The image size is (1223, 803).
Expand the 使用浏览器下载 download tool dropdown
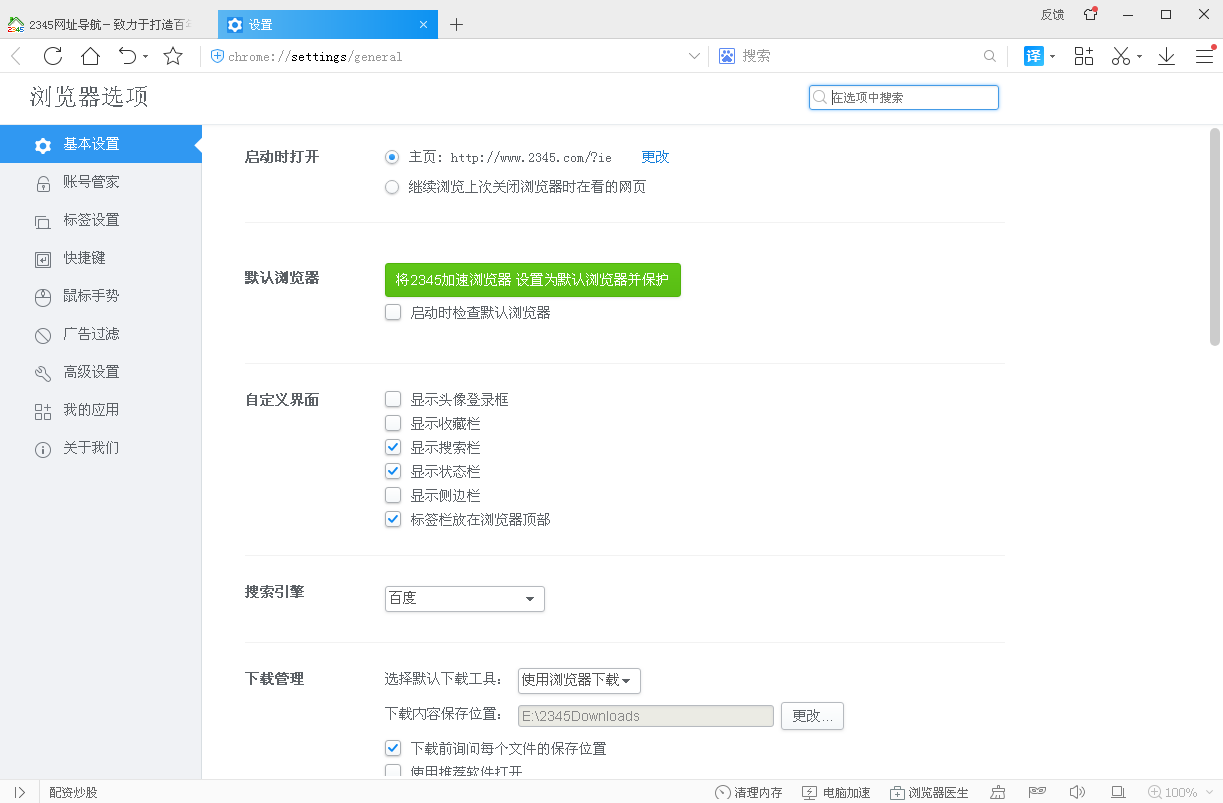pos(579,681)
